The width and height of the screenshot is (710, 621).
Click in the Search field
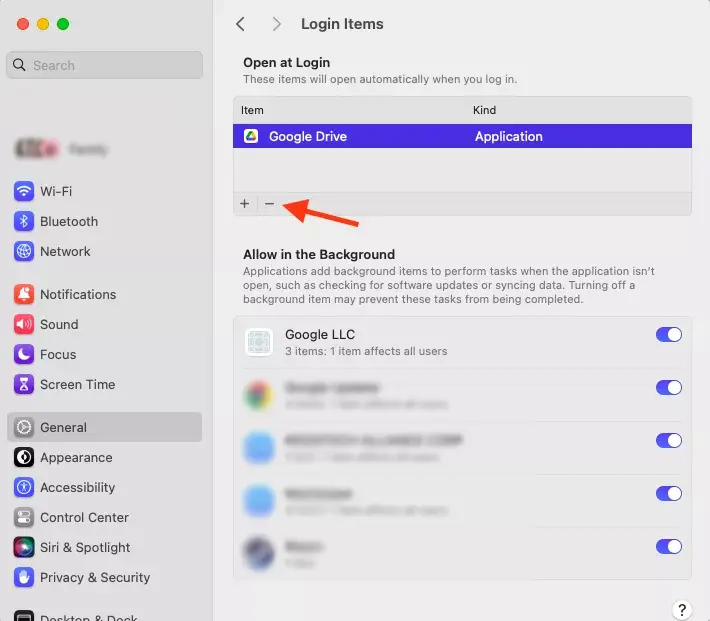[104, 65]
